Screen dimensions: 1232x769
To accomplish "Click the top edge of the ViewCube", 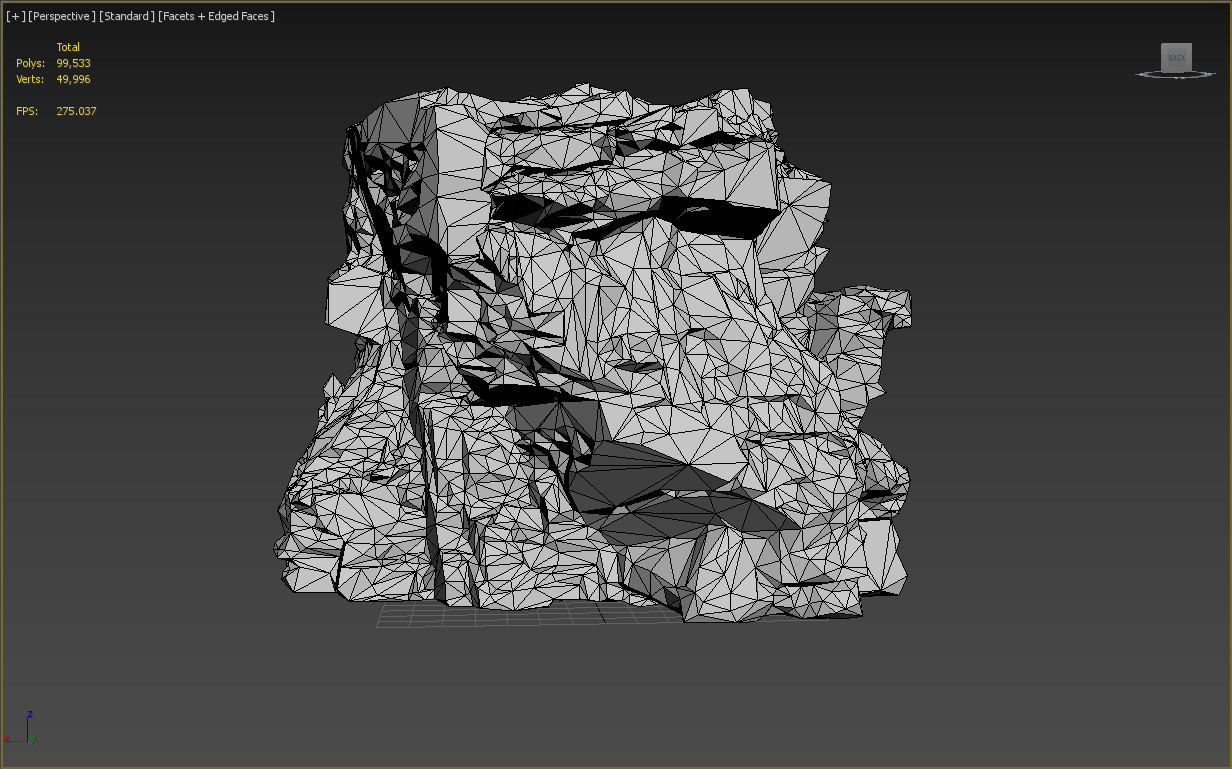I will pos(1176,44).
